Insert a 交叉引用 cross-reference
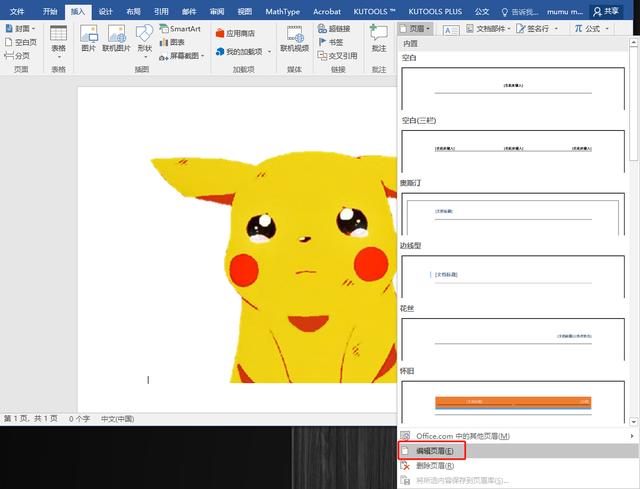Viewport: 640px width, 489px height. (338, 56)
